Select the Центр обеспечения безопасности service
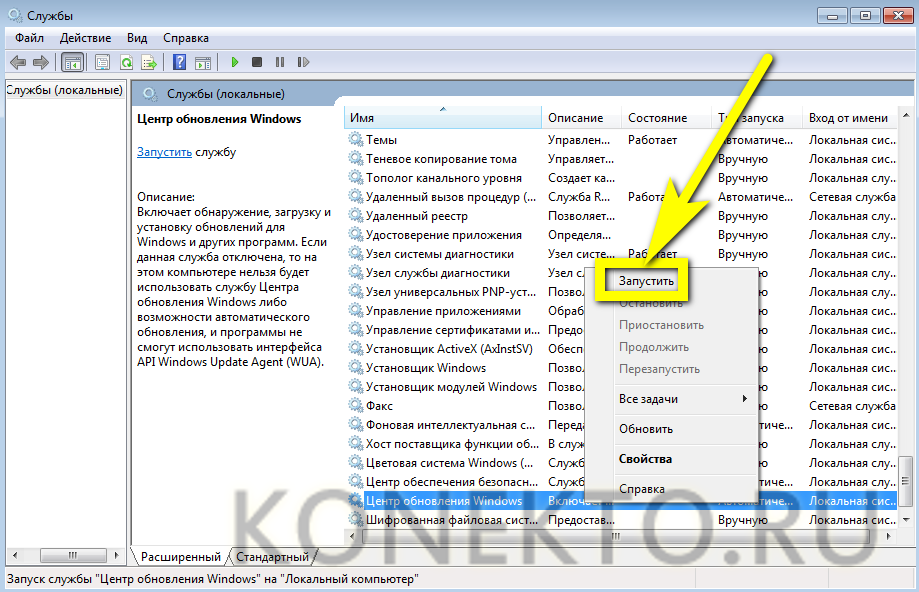Image resolution: width=919 pixels, height=592 pixels. pyautogui.click(x=452, y=482)
